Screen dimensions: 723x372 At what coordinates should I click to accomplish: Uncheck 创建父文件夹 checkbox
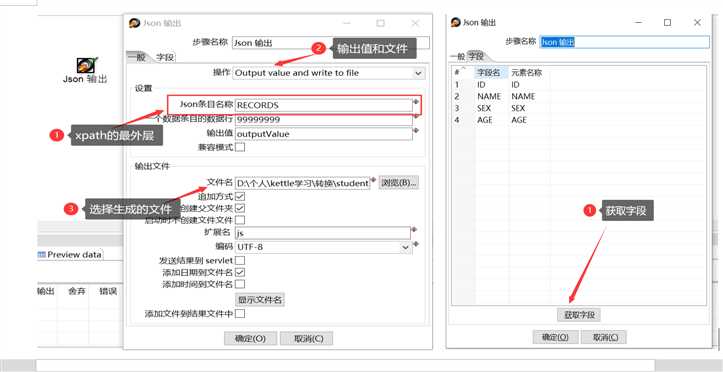click(x=240, y=208)
